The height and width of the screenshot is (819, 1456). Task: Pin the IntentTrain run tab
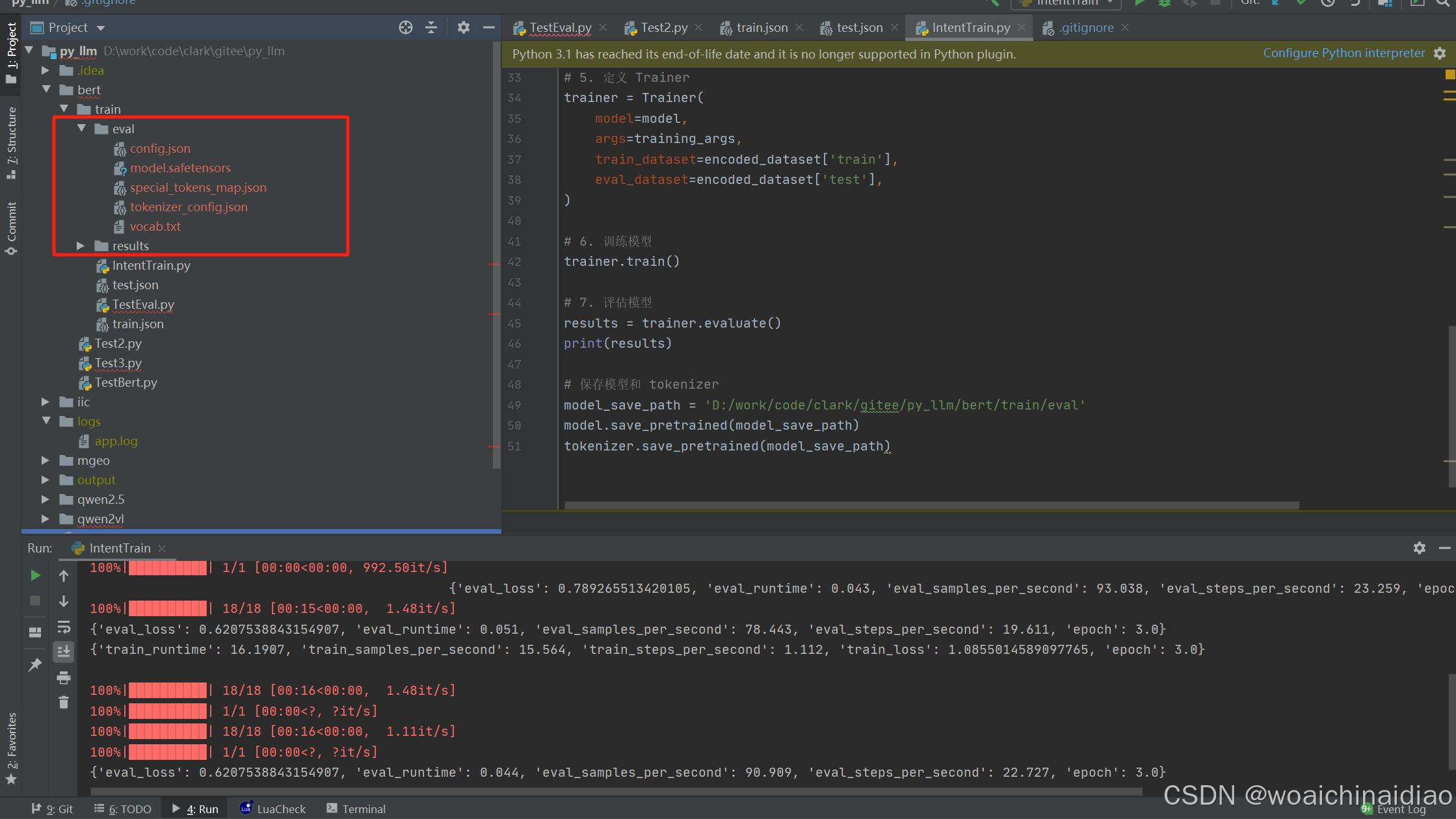[36, 664]
